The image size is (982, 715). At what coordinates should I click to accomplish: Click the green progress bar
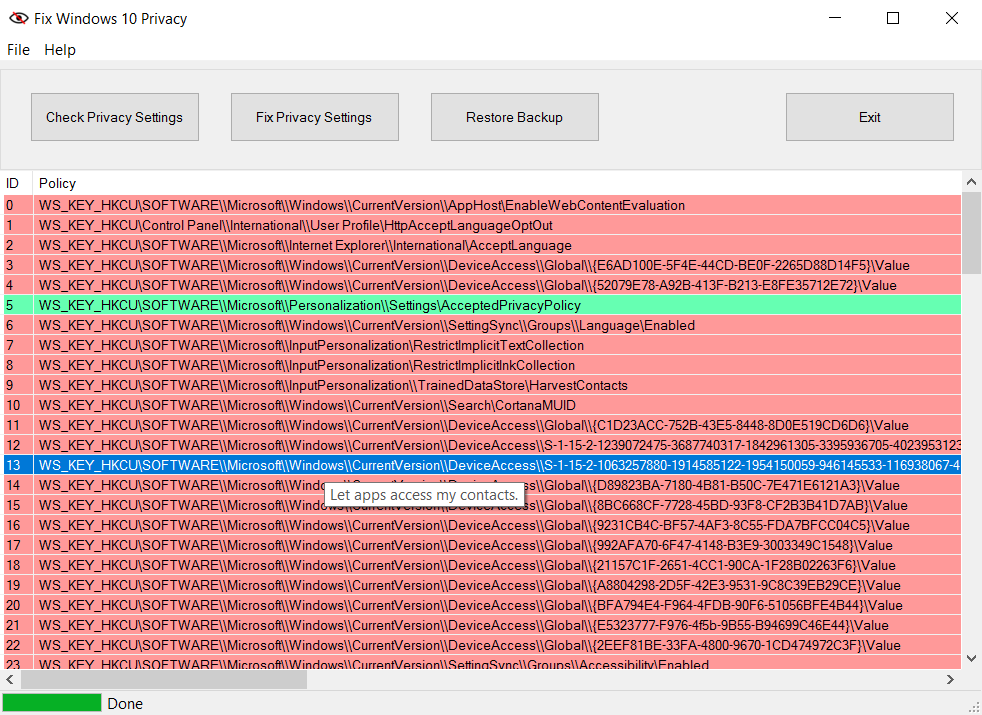[x=52, y=702]
